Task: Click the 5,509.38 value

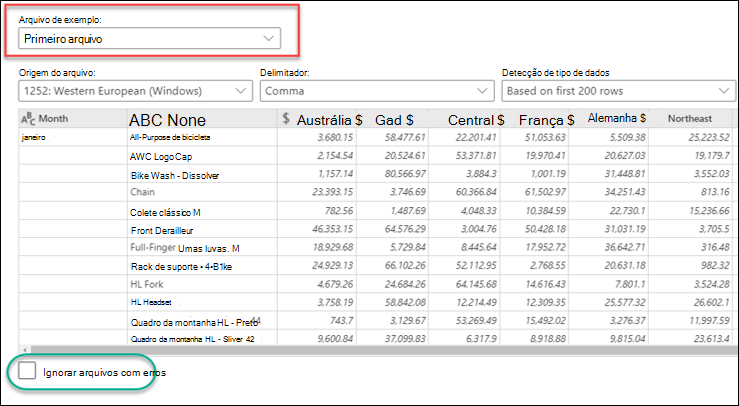Action: pos(627,137)
